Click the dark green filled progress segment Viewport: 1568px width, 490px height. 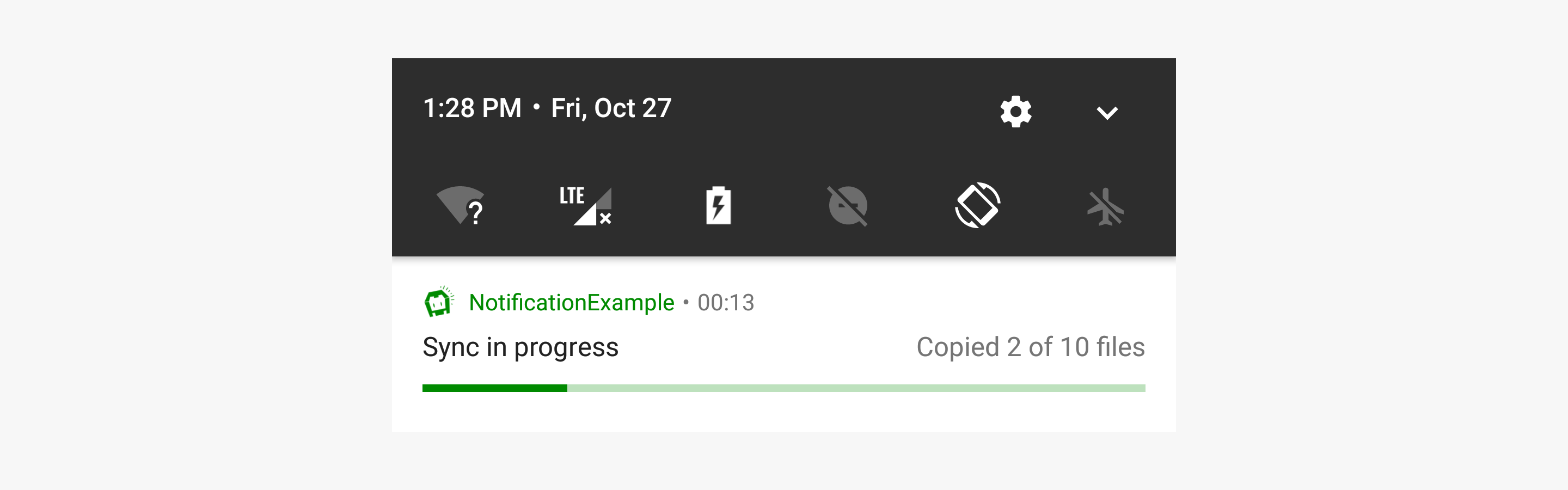pos(494,388)
